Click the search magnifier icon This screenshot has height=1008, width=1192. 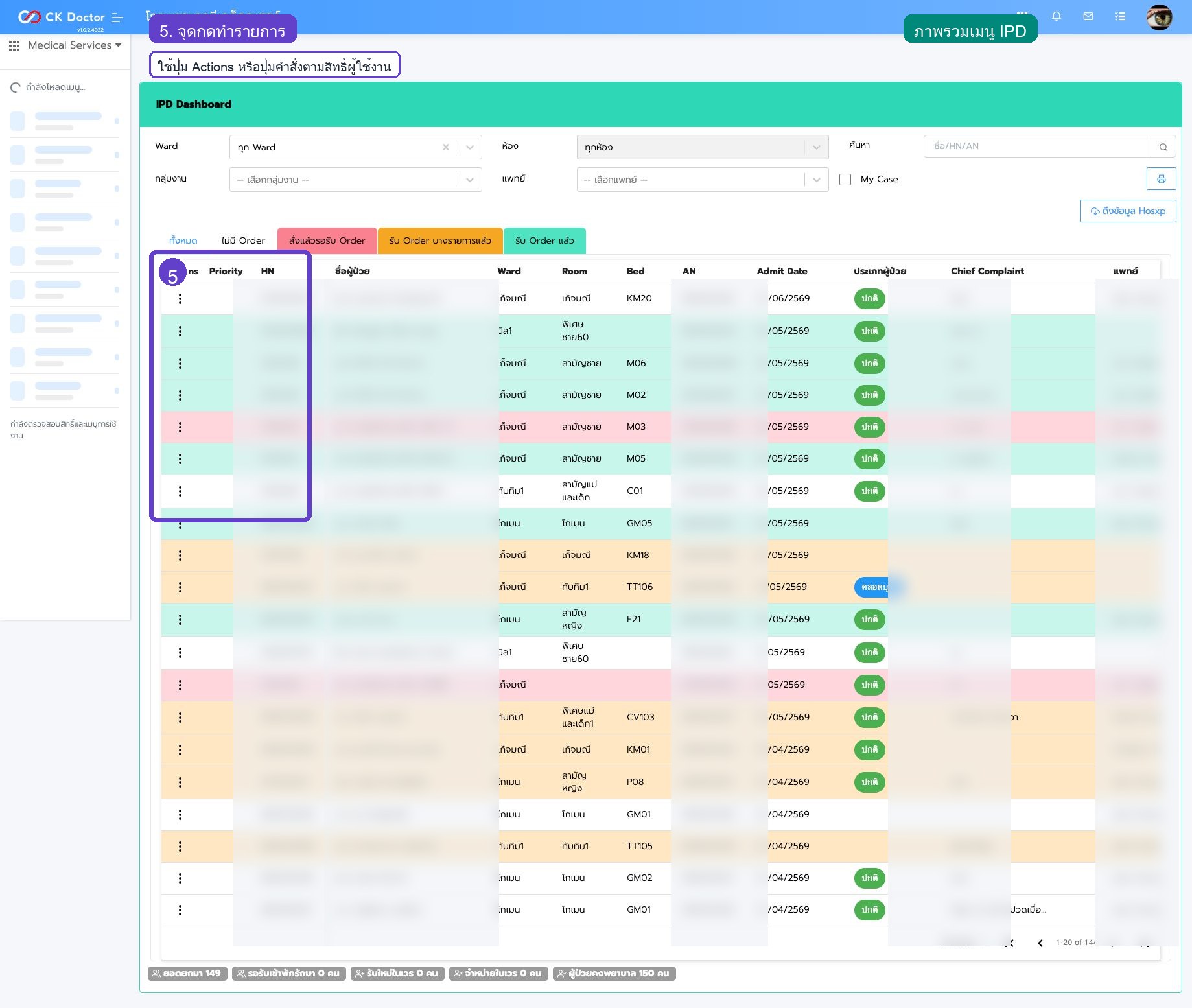1163,147
